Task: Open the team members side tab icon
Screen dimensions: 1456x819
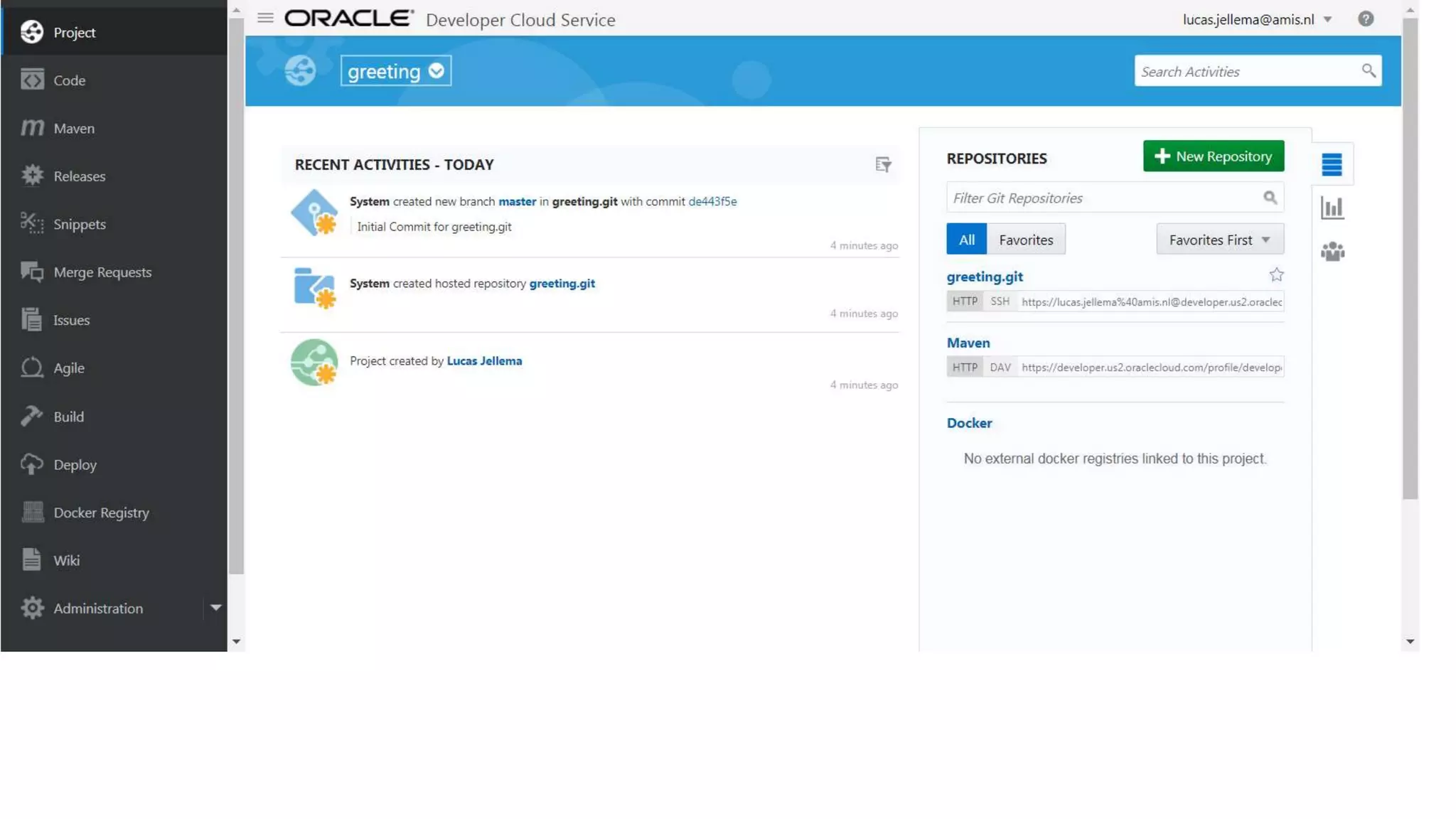Action: 1332,252
